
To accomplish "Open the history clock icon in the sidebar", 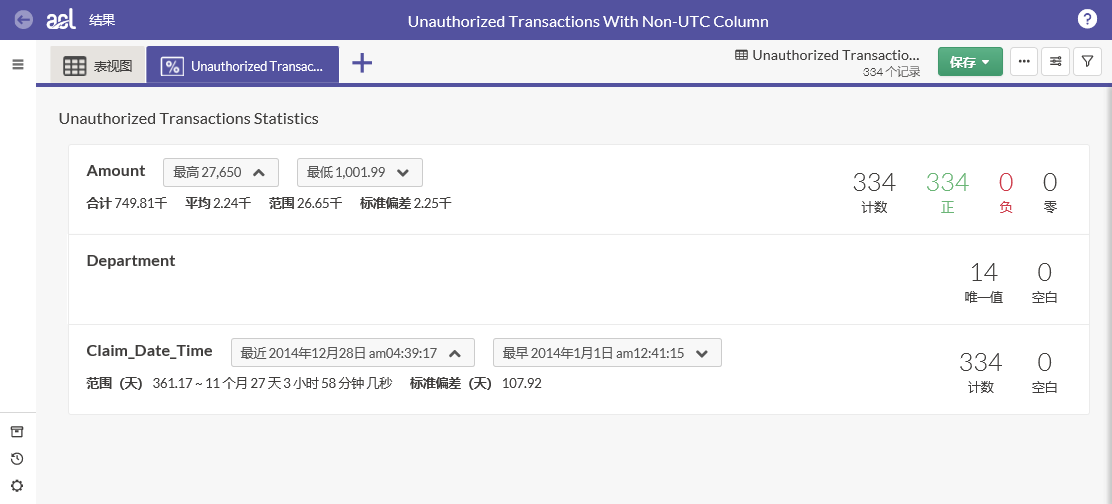I will (17, 459).
